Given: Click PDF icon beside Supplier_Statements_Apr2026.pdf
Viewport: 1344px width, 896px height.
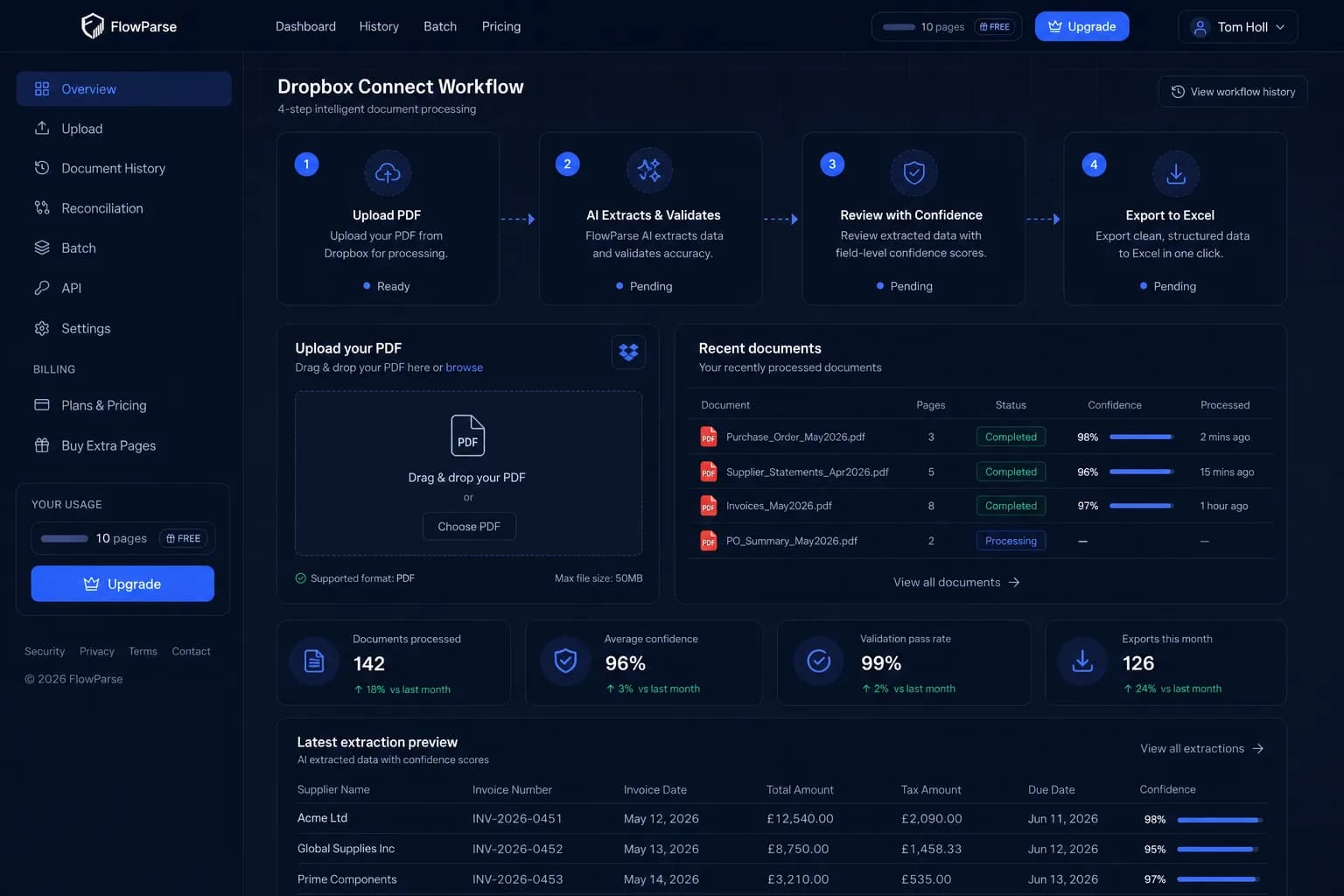Looking at the screenshot, I should click(709, 472).
